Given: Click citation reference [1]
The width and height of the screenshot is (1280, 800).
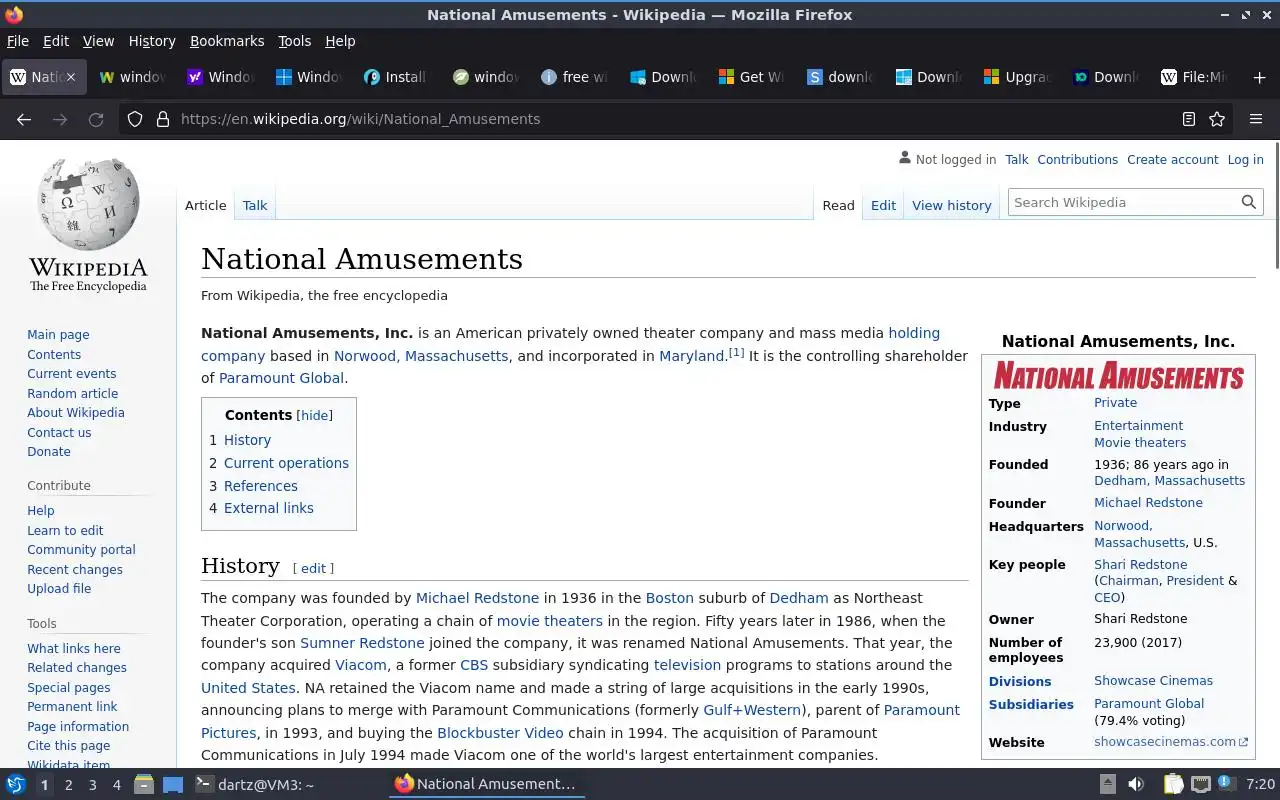Looking at the screenshot, I should 736,352.
